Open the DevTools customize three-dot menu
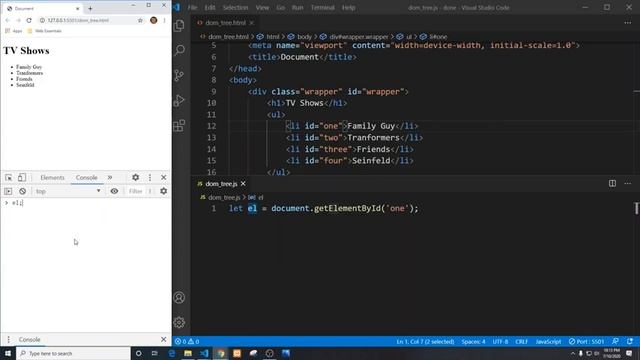The height and width of the screenshot is (360, 640). (x=150, y=178)
